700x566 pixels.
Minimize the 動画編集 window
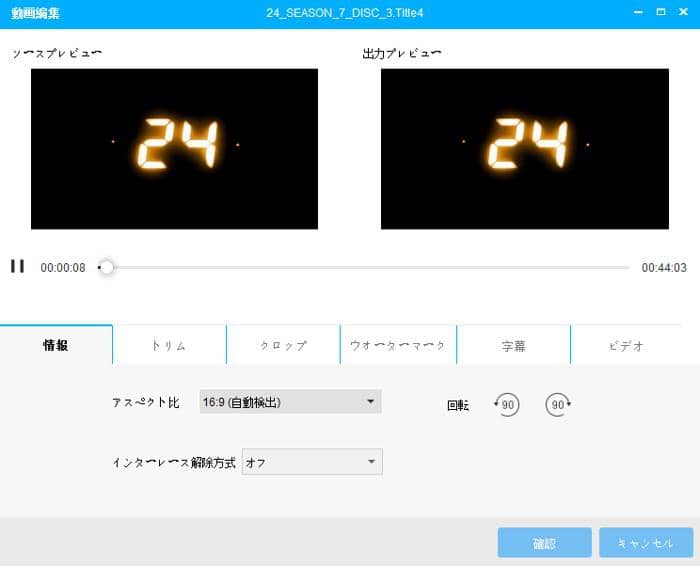click(x=638, y=12)
